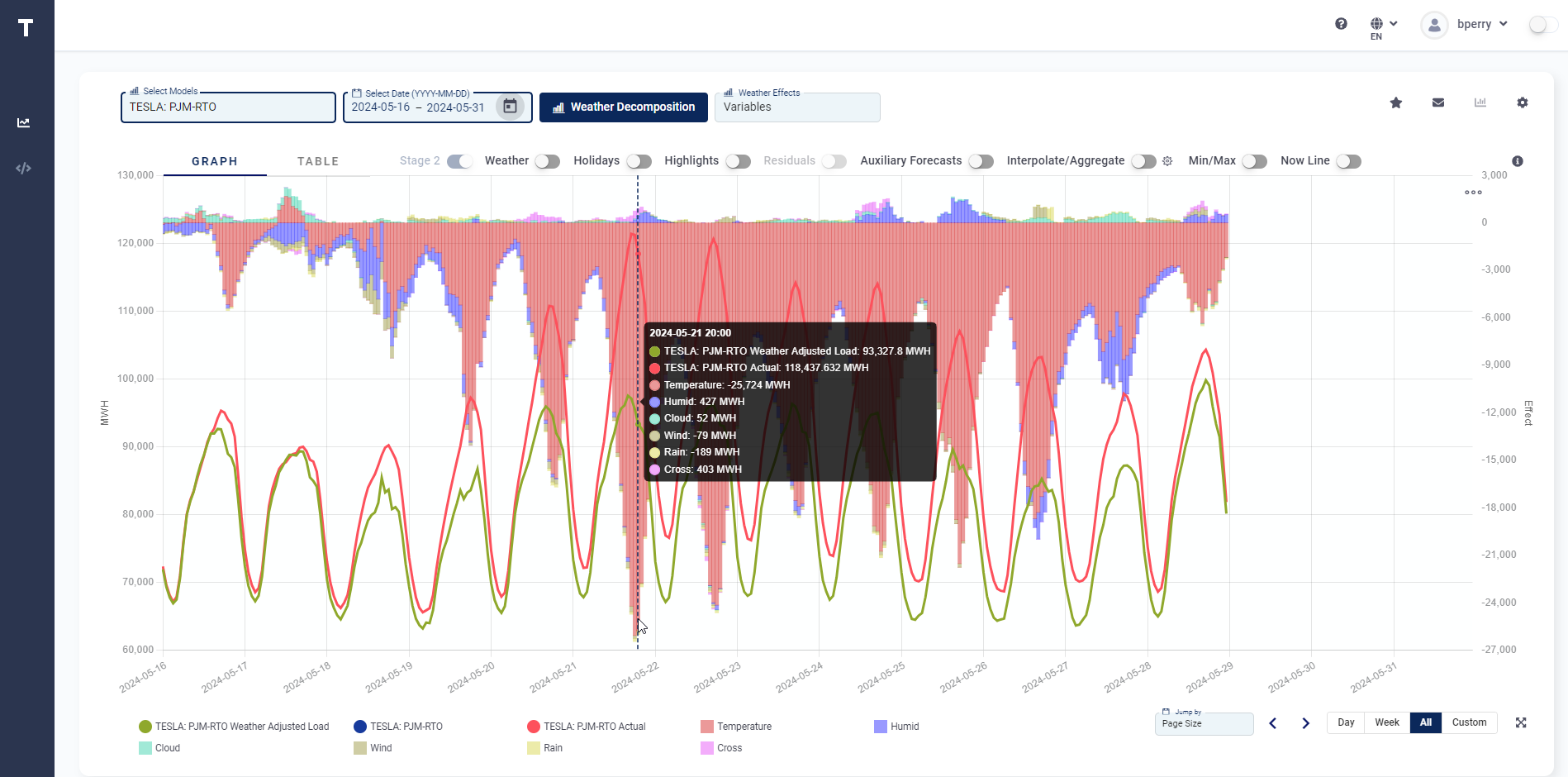Screen dimensions: 1568x777
Task: Open the Weather Effects Variables dropdown
Action: 796,107
